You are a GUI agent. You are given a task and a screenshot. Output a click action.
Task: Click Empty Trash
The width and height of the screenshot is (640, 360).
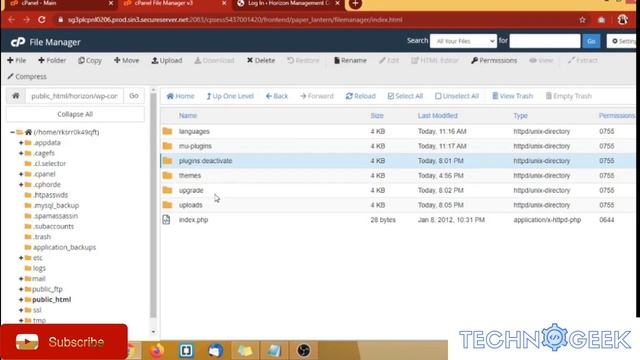(569, 96)
